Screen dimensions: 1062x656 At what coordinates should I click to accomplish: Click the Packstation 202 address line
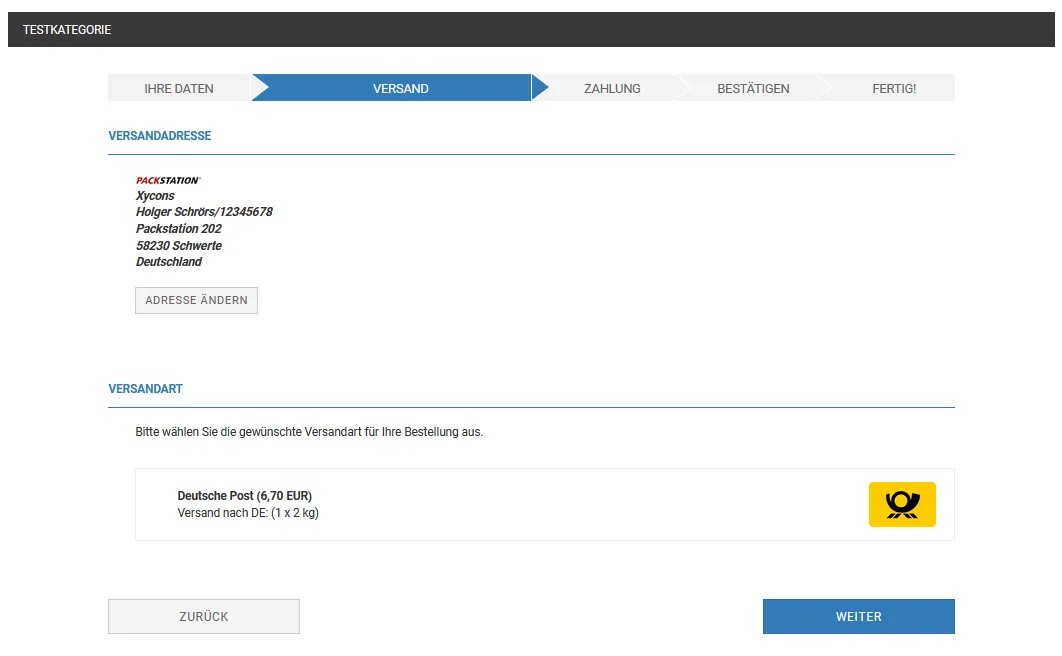[179, 229]
